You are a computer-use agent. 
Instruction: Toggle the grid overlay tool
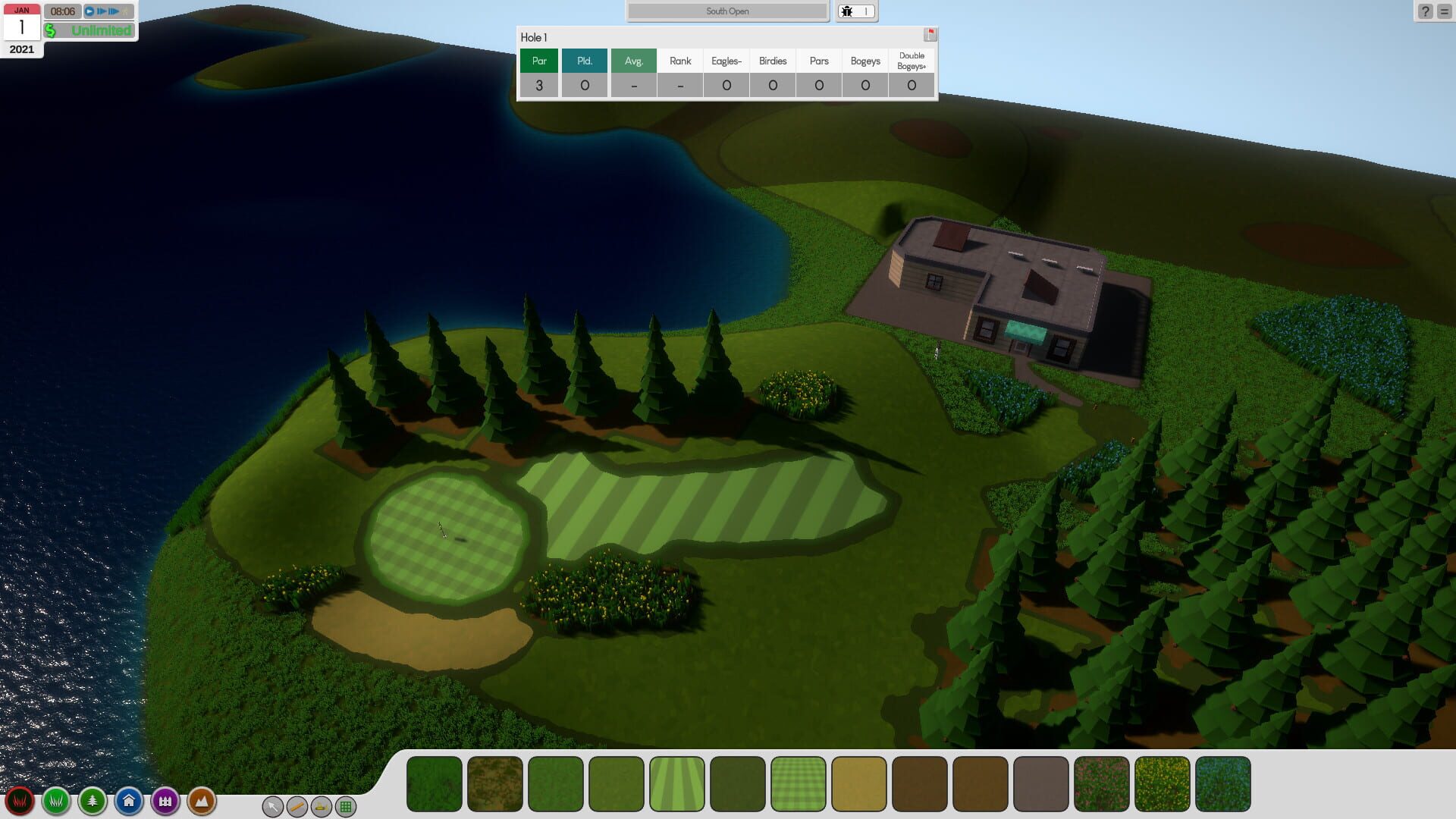pos(346,808)
